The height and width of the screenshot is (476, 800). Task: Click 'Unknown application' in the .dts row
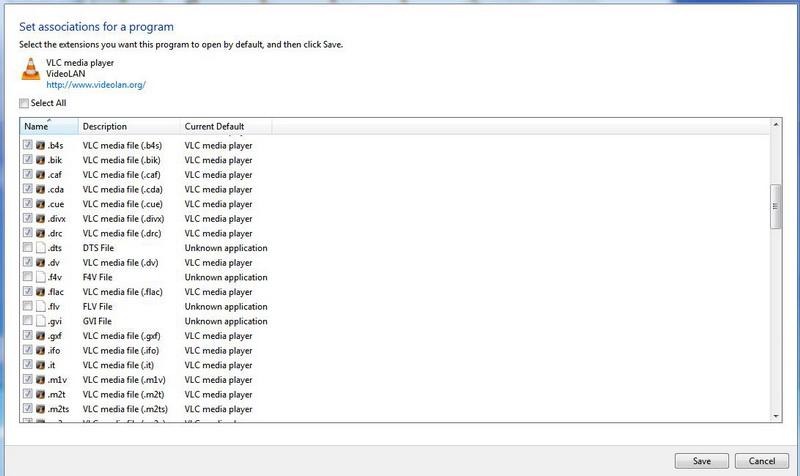pos(226,248)
